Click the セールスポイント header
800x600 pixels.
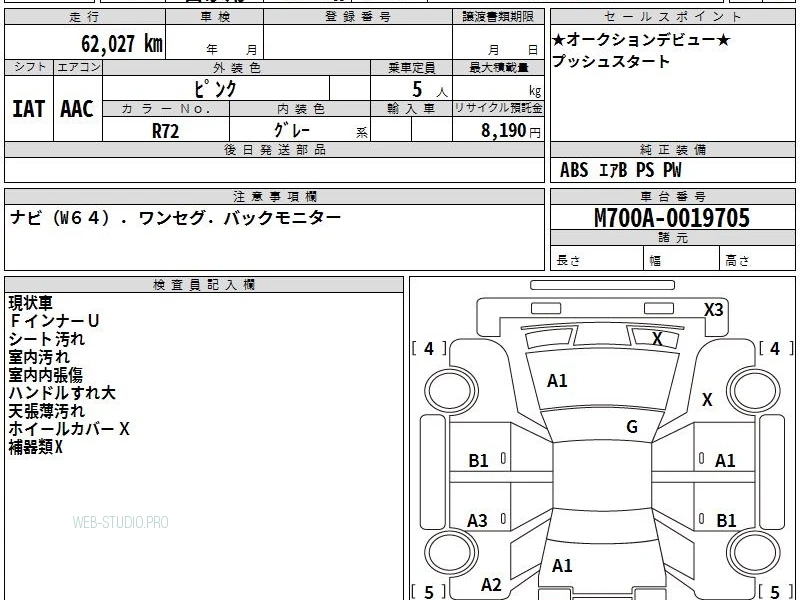tap(672, 17)
